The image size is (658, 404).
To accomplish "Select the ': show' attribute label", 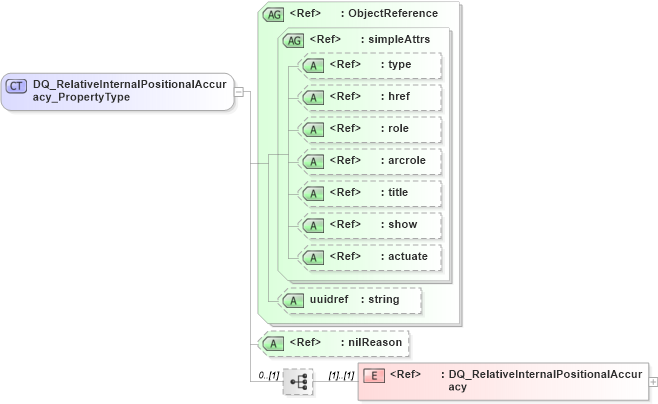I will [x=399, y=224].
